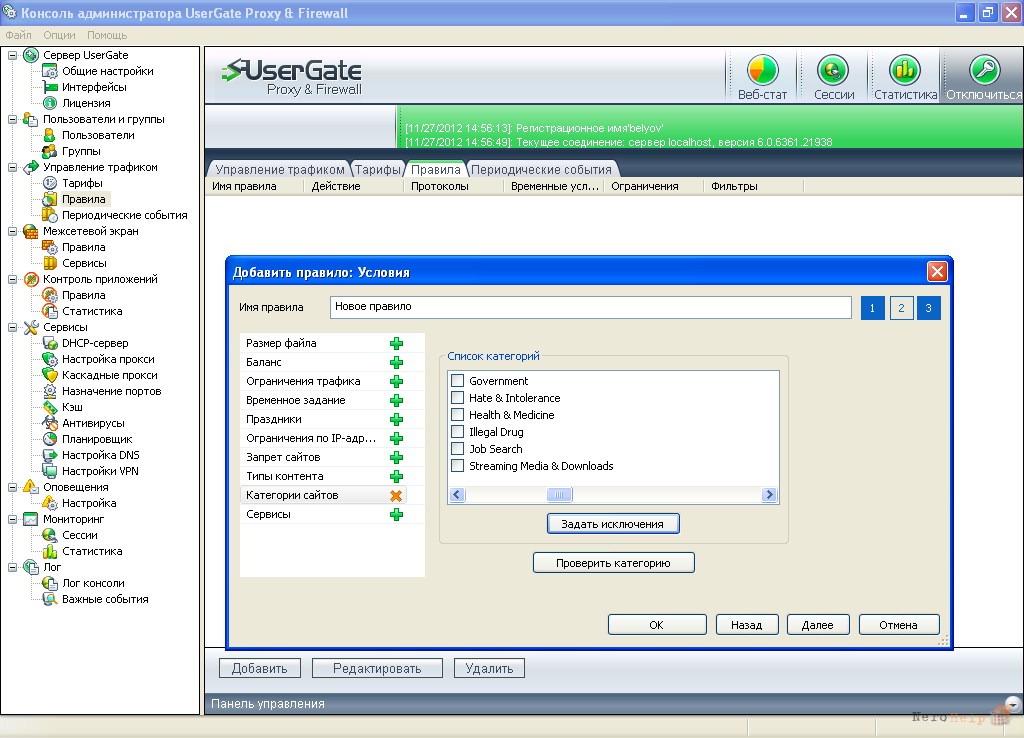Select the Интерфейсы flag icon in tree
The height and width of the screenshot is (738, 1024).
[x=50, y=87]
